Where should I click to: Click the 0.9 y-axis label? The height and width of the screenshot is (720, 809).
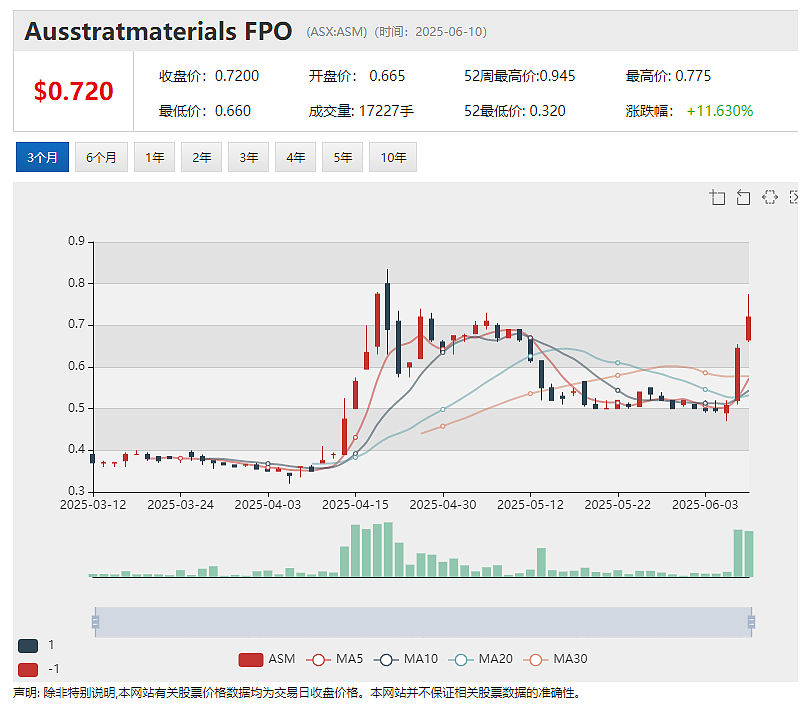click(x=76, y=241)
